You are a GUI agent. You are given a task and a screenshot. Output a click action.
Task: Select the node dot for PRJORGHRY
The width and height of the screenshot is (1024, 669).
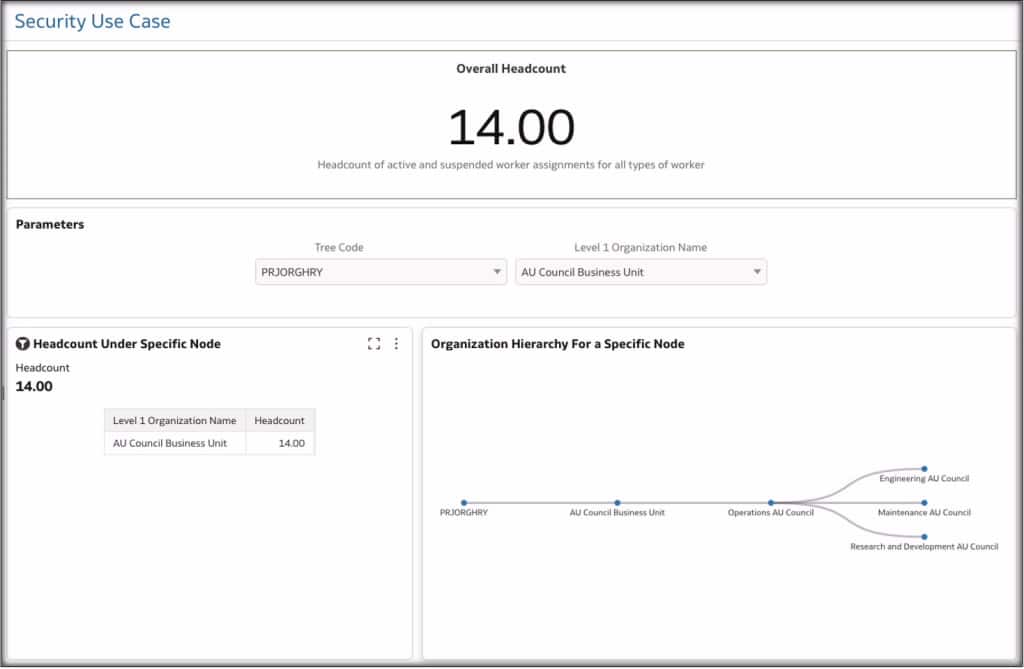(462, 503)
